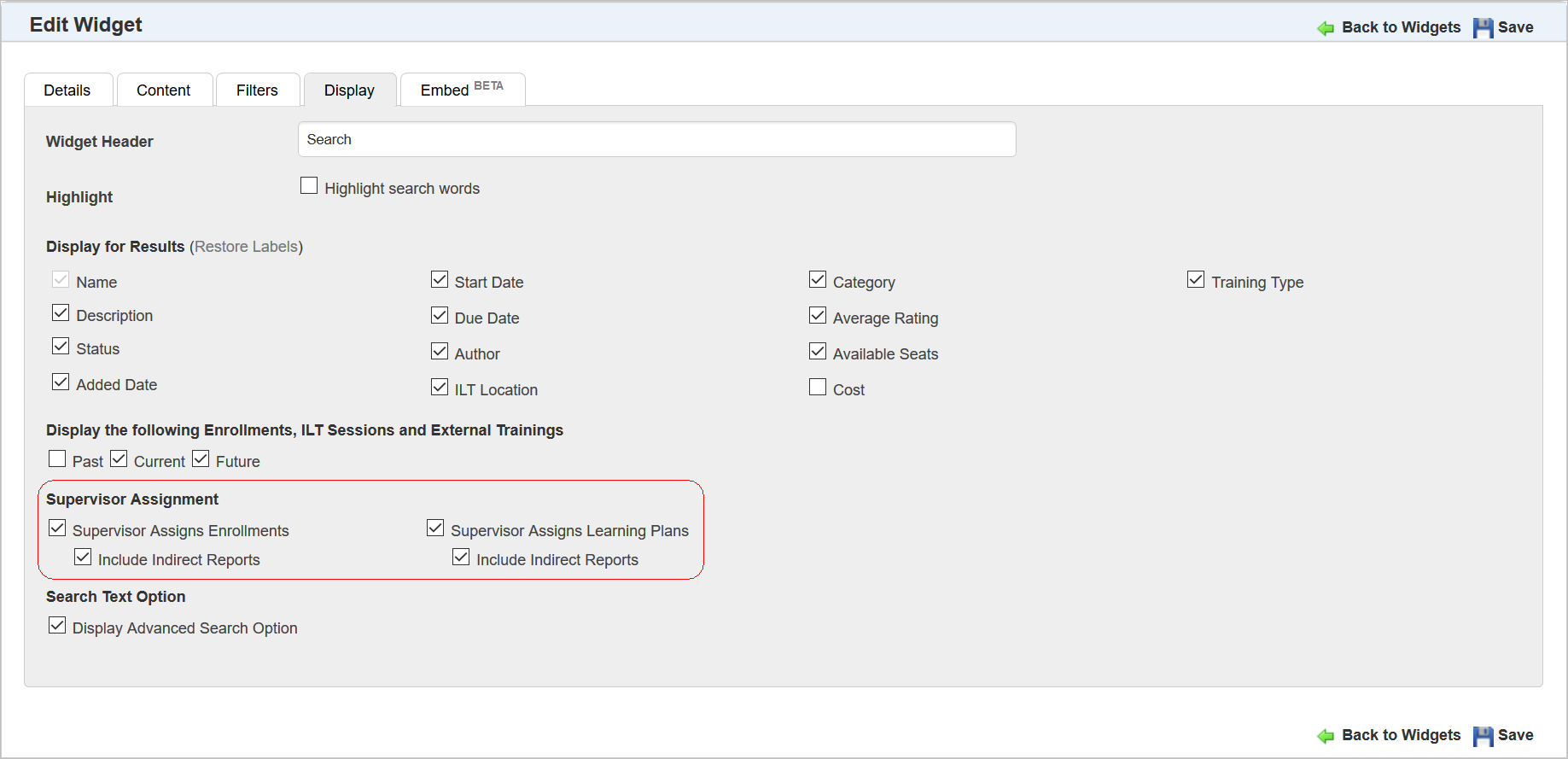This screenshot has height=759, width=1568.
Task: Click the top Back to Widgets link
Action: click(1401, 27)
